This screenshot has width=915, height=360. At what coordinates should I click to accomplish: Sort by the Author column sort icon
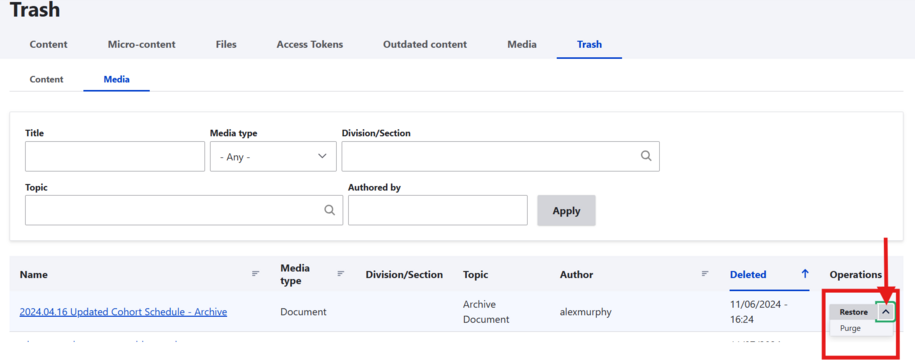click(705, 273)
